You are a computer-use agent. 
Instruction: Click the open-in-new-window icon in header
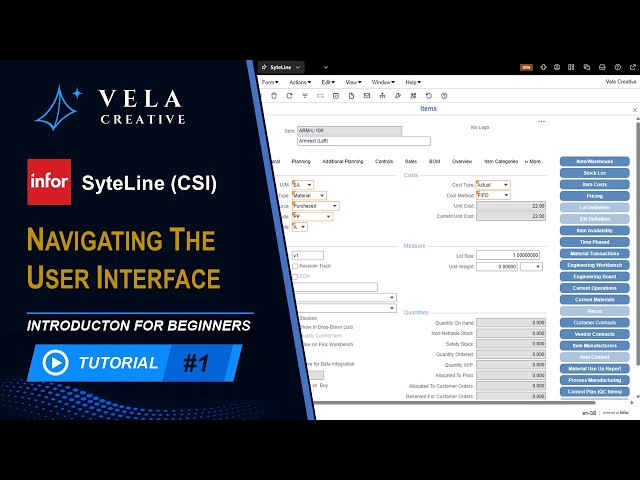[x=633, y=67]
